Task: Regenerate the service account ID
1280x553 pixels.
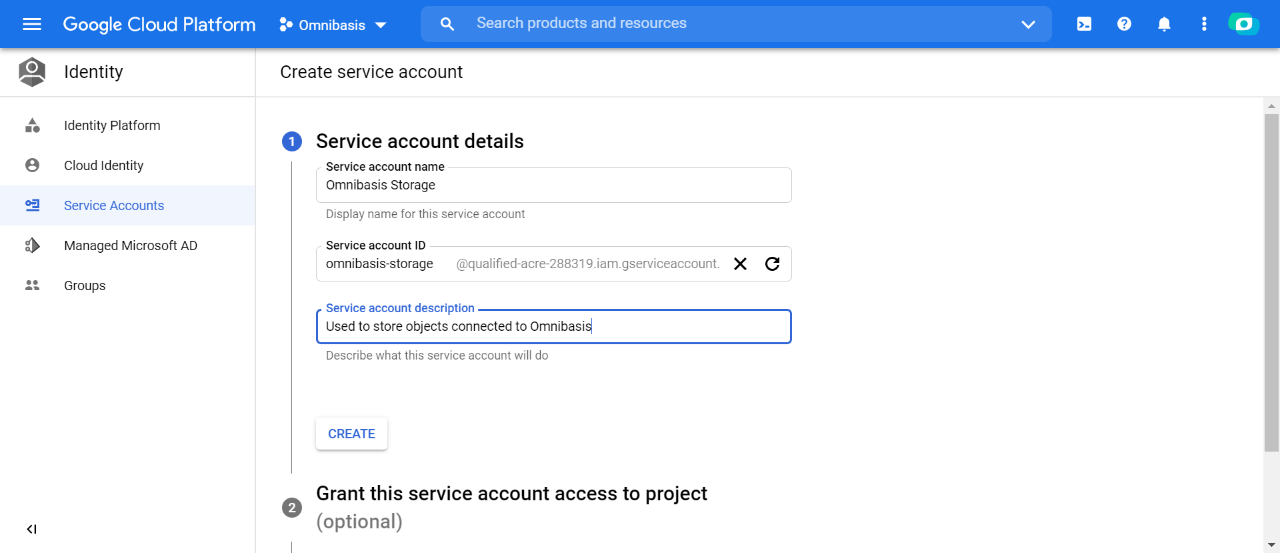Action: 772,264
